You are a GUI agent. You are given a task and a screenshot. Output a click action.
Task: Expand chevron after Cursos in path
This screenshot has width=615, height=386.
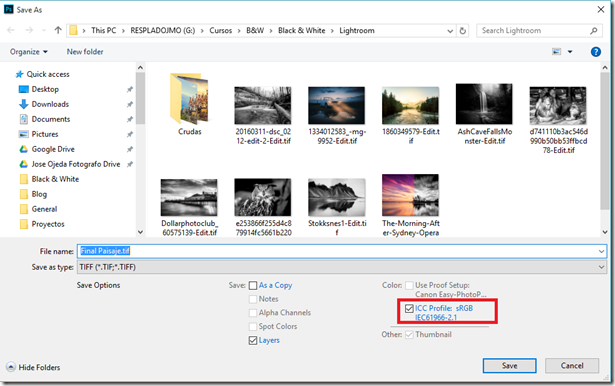click(239, 31)
